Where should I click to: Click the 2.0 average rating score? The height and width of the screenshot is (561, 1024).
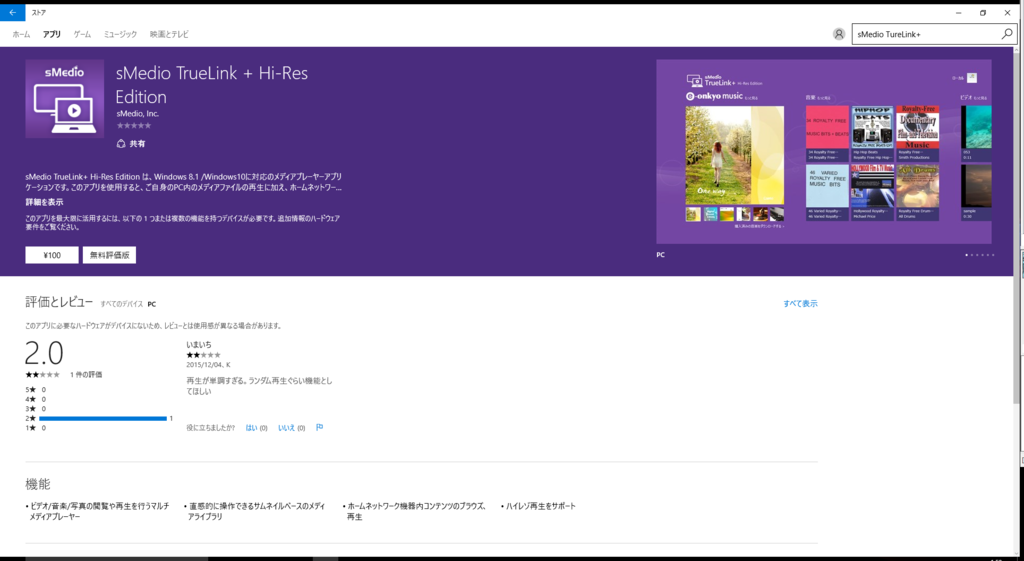44,353
